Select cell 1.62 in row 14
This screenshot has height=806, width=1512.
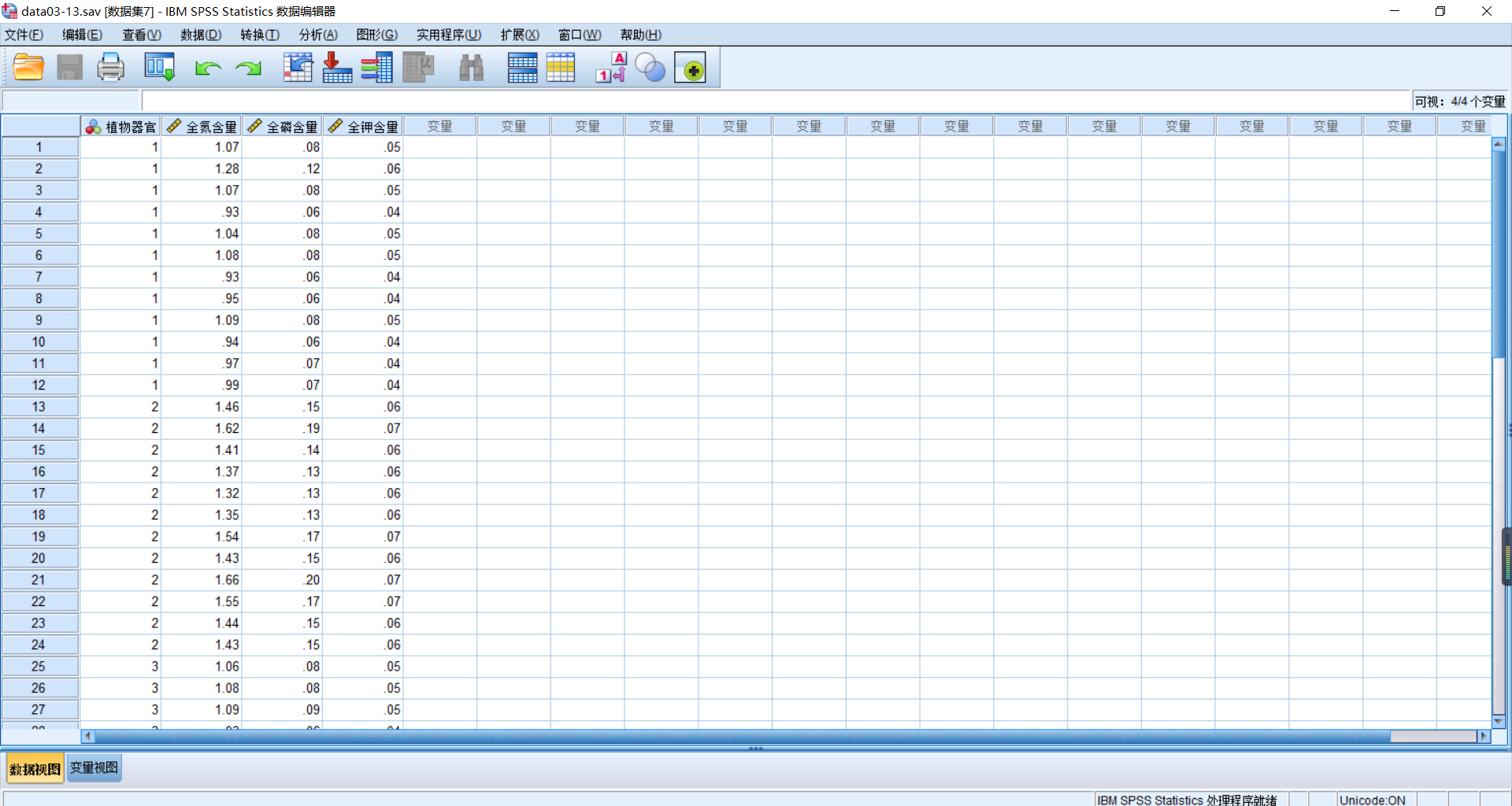pyautogui.click(x=202, y=429)
